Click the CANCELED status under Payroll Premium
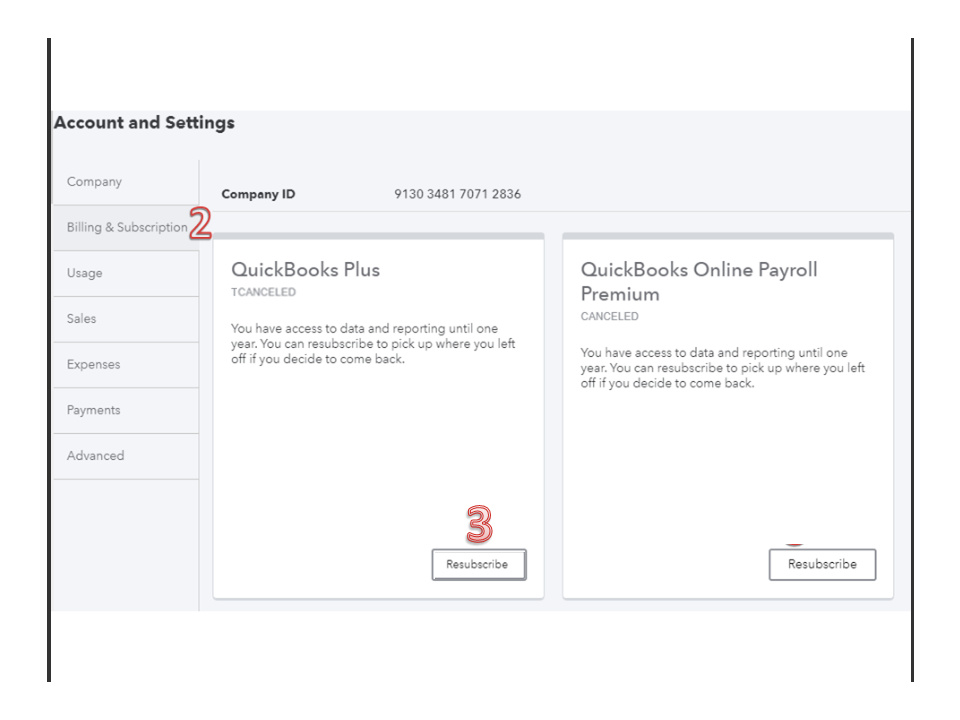The height and width of the screenshot is (720, 960). (x=609, y=317)
